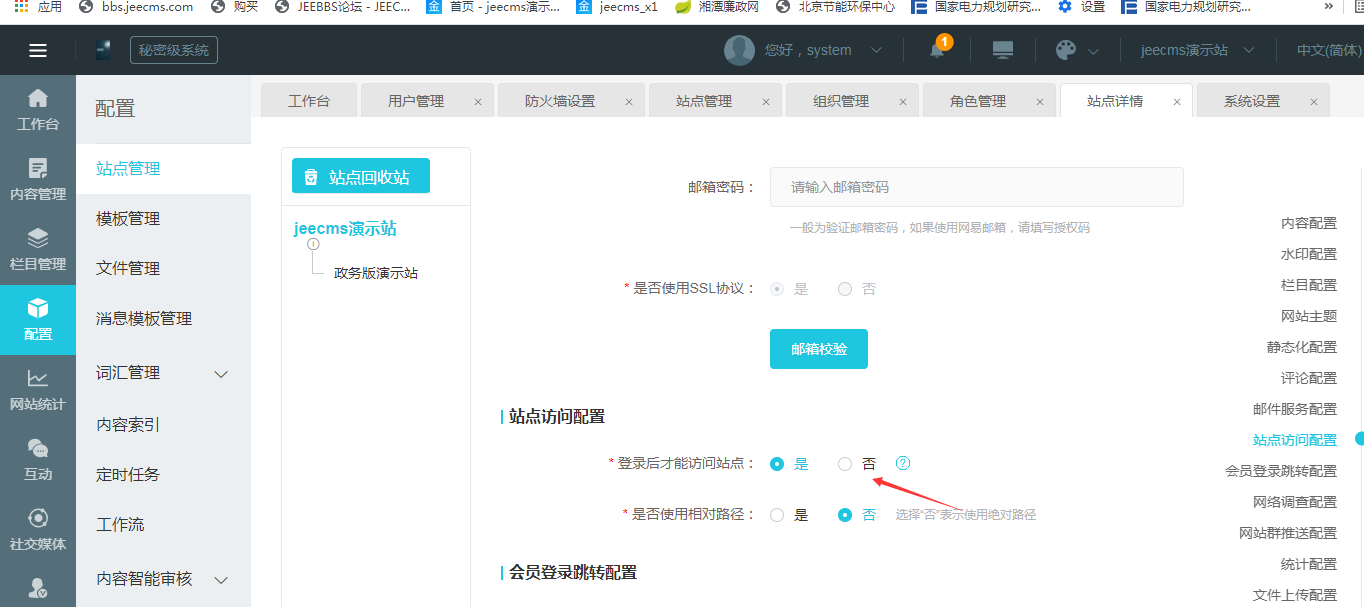Image resolution: width=1364 pixels, height=607 pixels.
Task: Click the jeecms logo icon
Action: tap(104, 50)
